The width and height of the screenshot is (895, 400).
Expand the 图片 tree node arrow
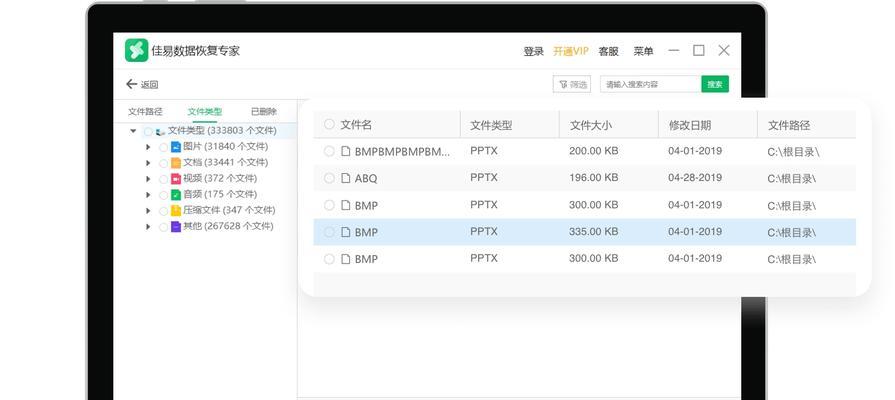tap(148, 147)
